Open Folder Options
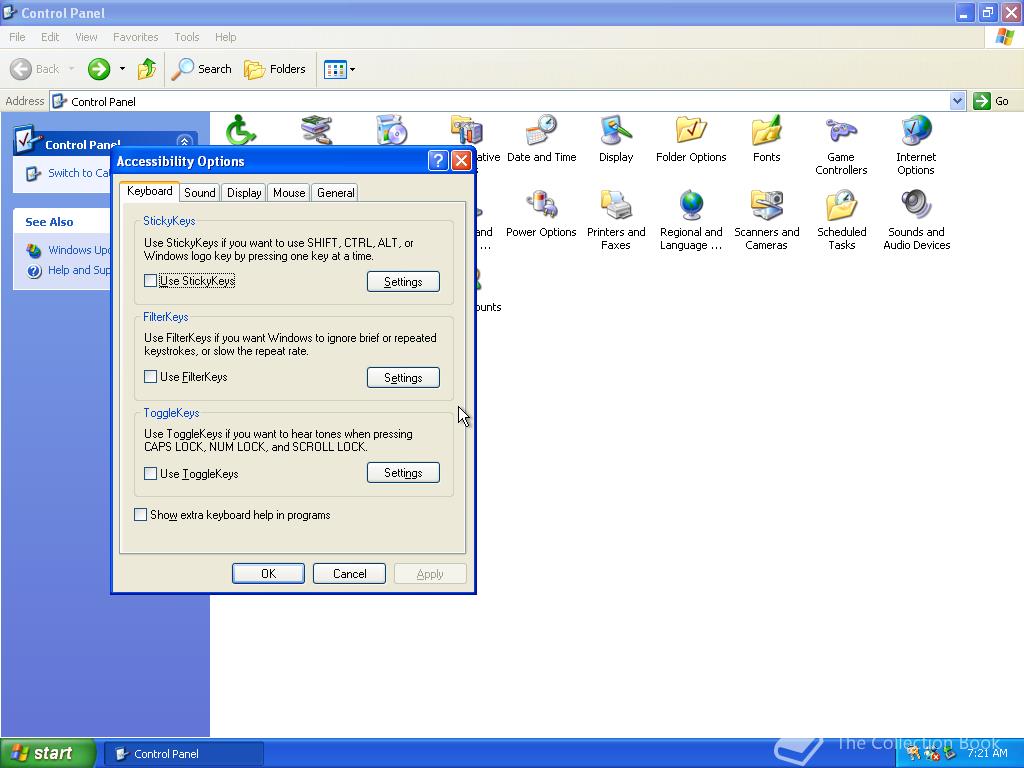This screenshot has width=1024, height=768. pos(691,139)
